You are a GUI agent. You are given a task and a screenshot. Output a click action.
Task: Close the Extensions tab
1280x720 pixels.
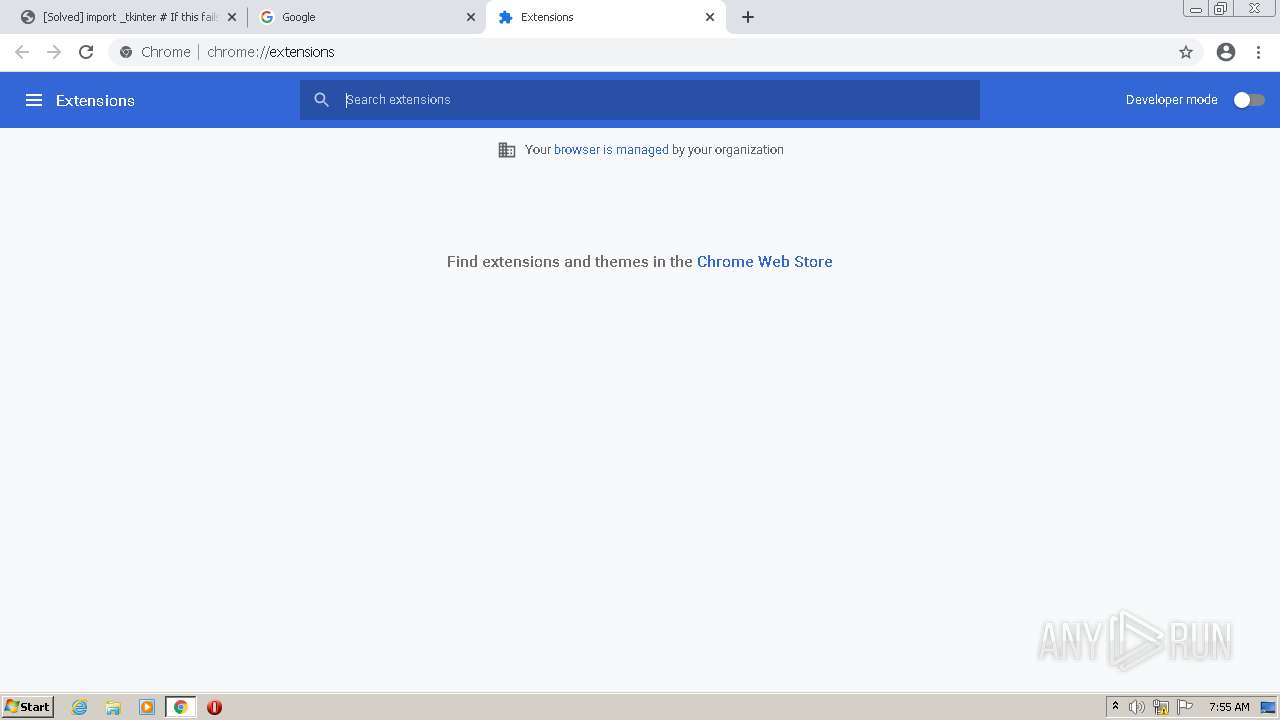click(x=710, y=17)
